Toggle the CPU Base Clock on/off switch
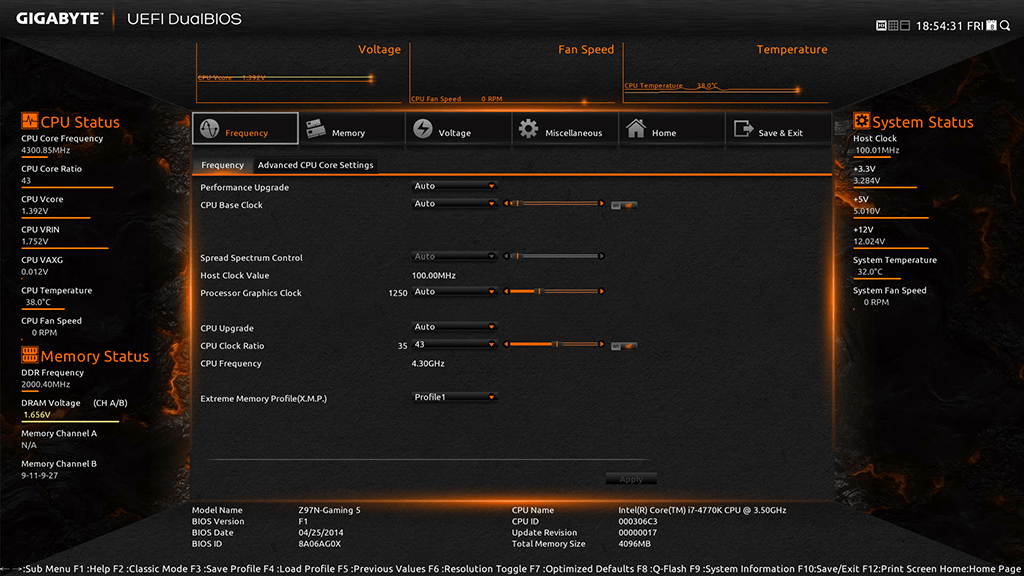The image size is (1024, 576). click(624, 205)
